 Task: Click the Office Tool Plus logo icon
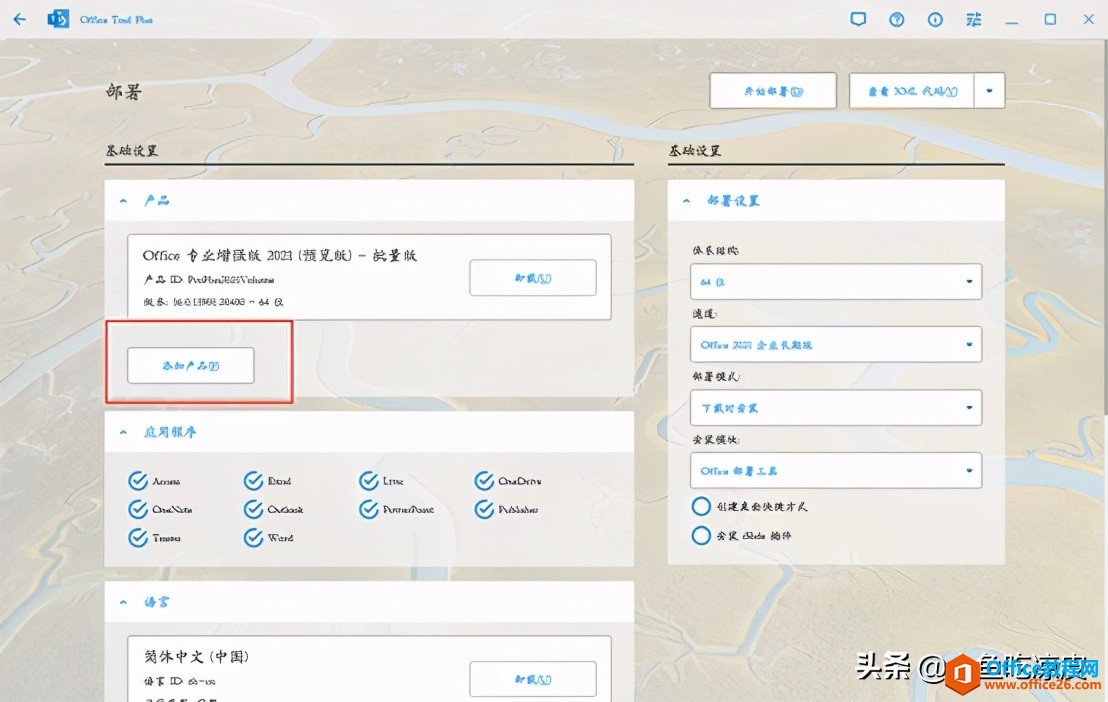(58, 18)
